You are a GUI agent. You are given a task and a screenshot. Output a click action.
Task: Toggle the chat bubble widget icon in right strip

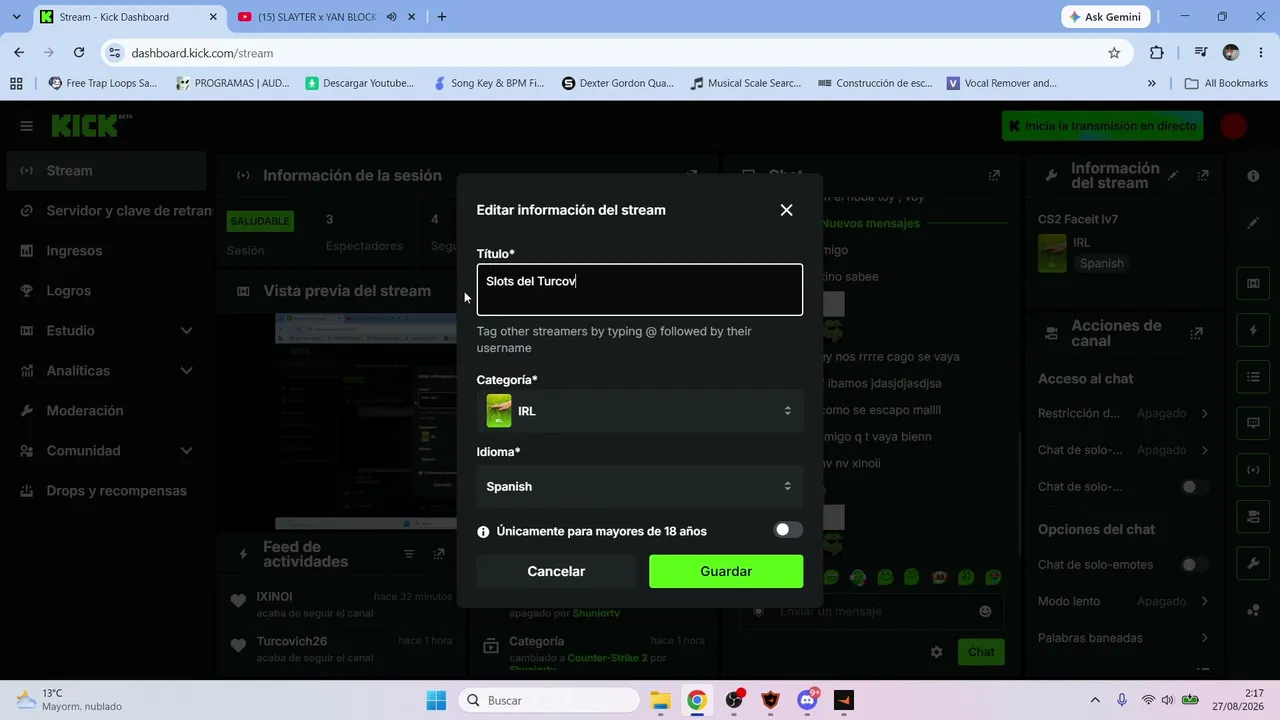pyautogui.click(x=1253, y=423)
